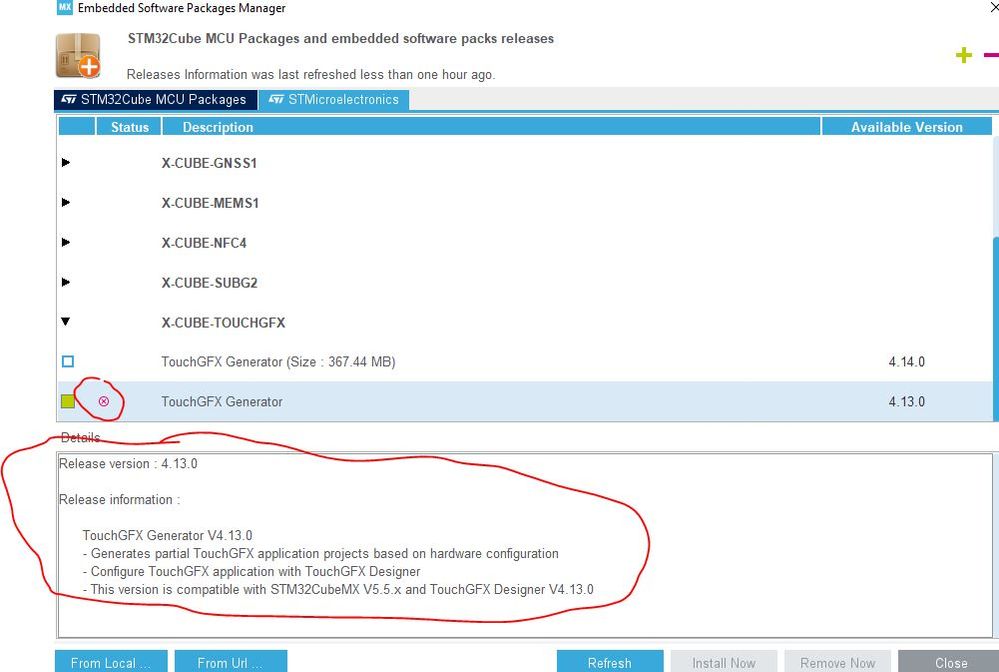Click the From Local button
Viewport: 999px width, 672px height.
coord(111,662)
